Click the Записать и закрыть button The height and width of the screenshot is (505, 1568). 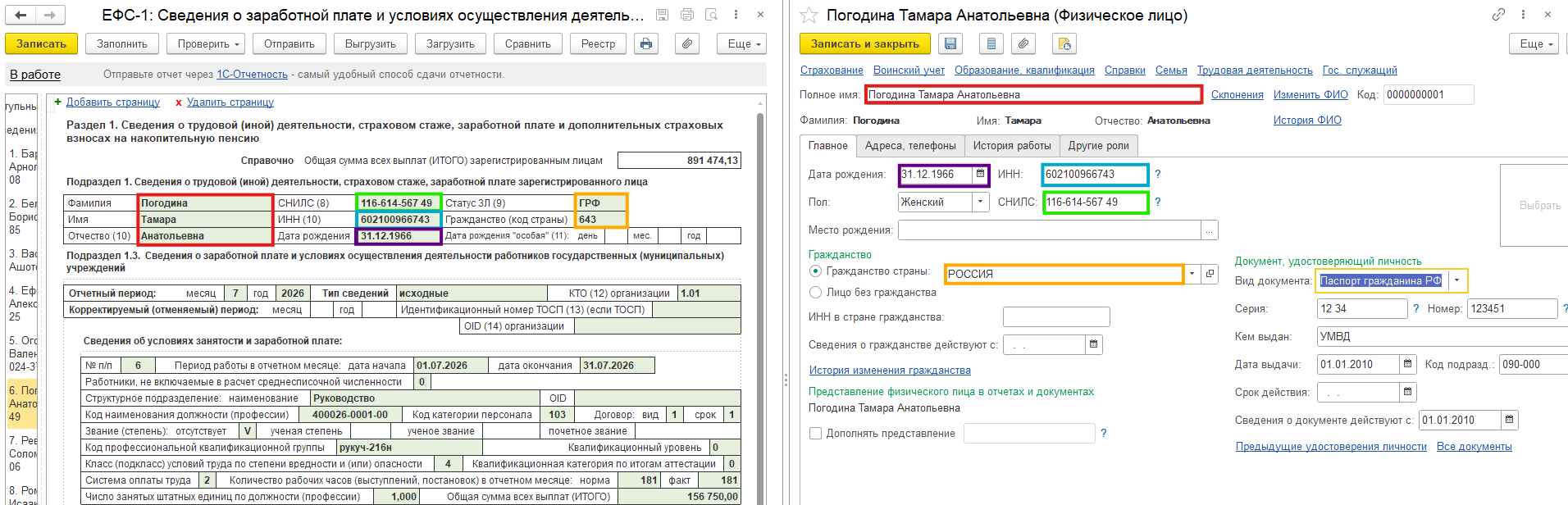click(x=865, y=44)
